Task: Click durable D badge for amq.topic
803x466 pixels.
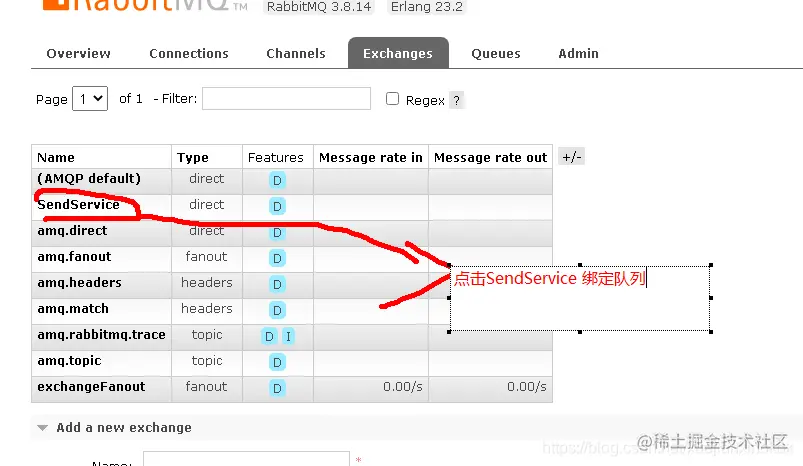Action: (277, 363)
